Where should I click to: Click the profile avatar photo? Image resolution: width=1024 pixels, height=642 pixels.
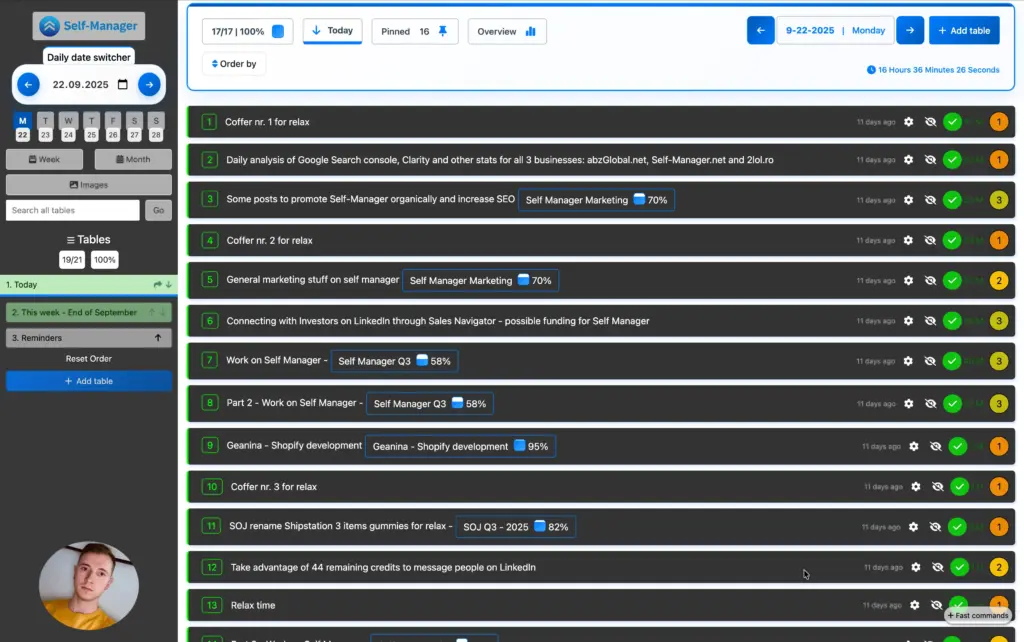point(88,585)
